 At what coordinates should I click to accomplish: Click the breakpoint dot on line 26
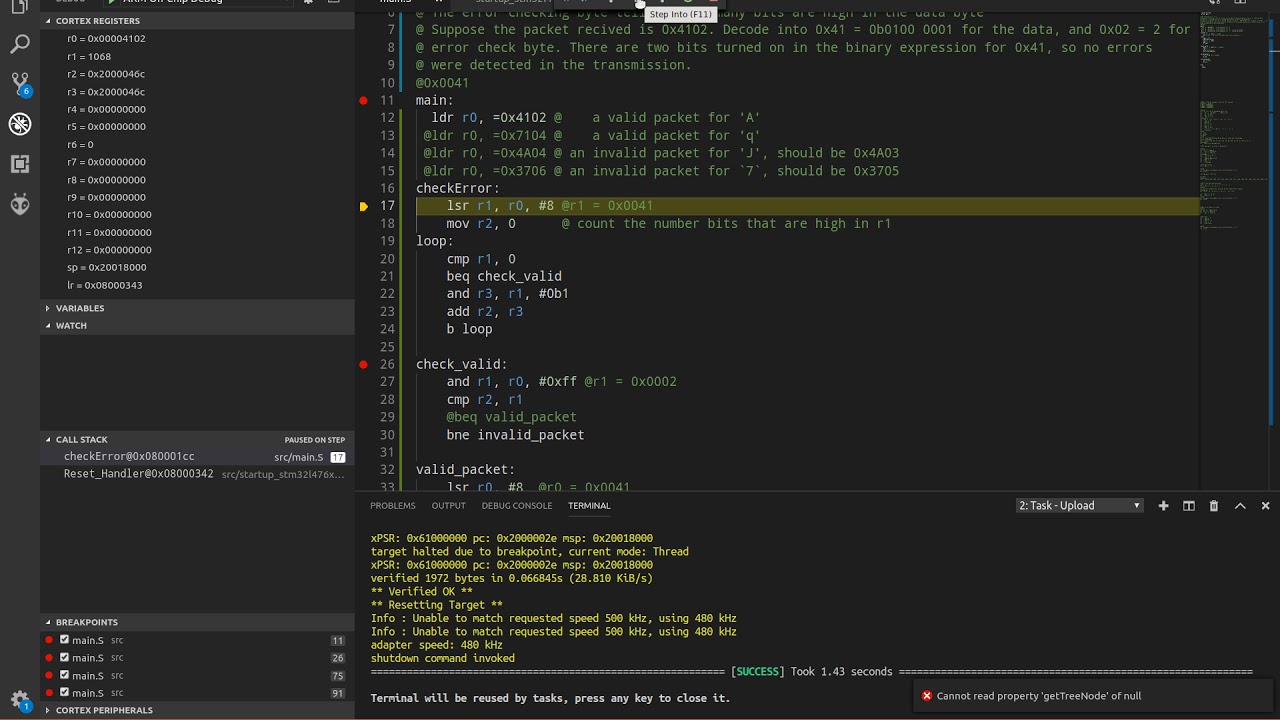(363, 364)
